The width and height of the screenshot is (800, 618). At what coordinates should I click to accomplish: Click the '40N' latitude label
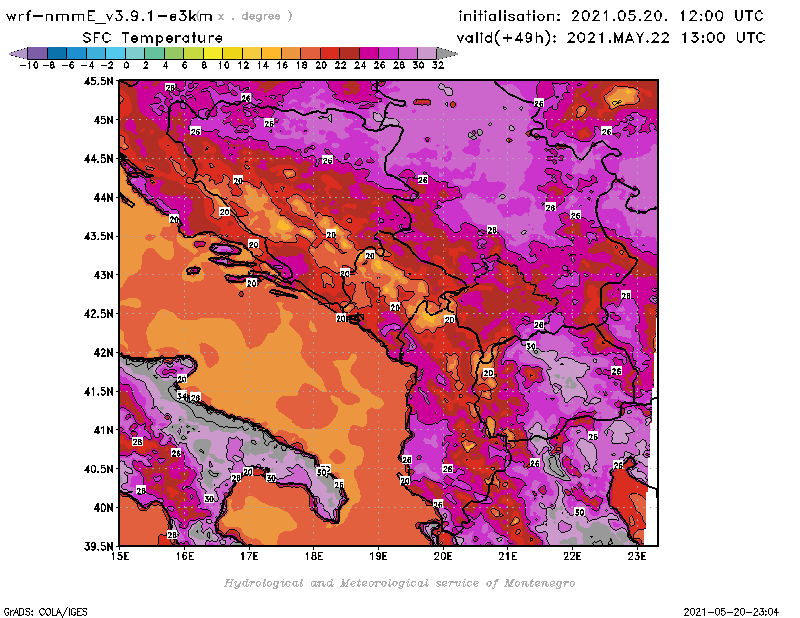103,508
